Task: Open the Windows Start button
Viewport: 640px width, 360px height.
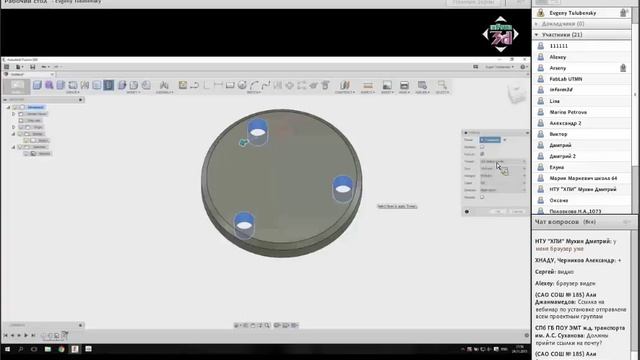Action: [x=7, y=349]
